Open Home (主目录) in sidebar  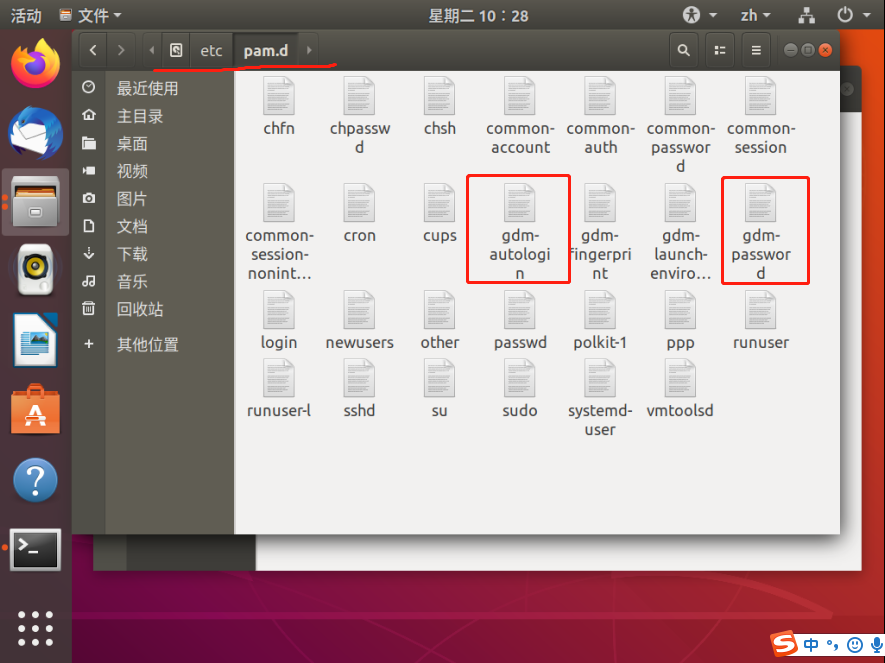click(139, 116)
